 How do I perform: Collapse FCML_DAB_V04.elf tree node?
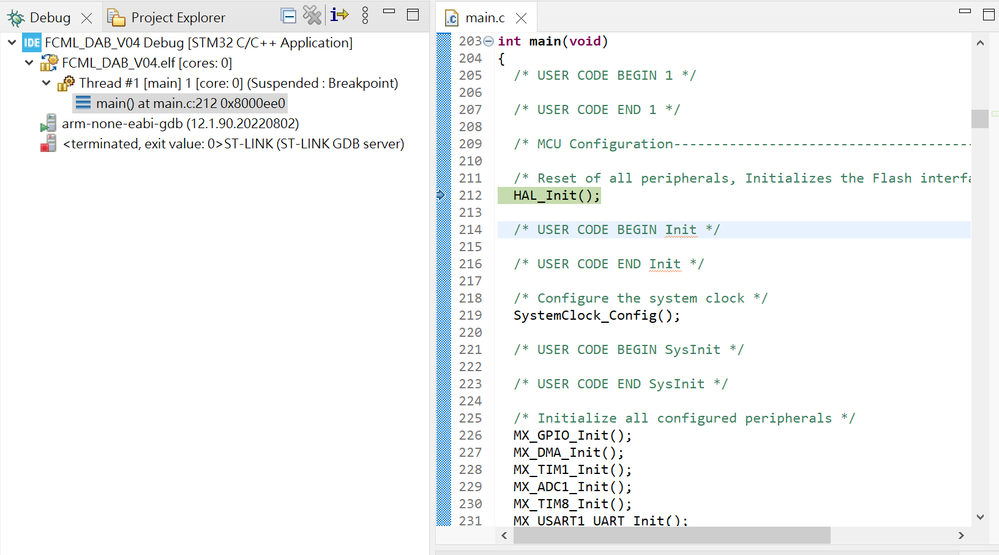click(x=29, y=63)
